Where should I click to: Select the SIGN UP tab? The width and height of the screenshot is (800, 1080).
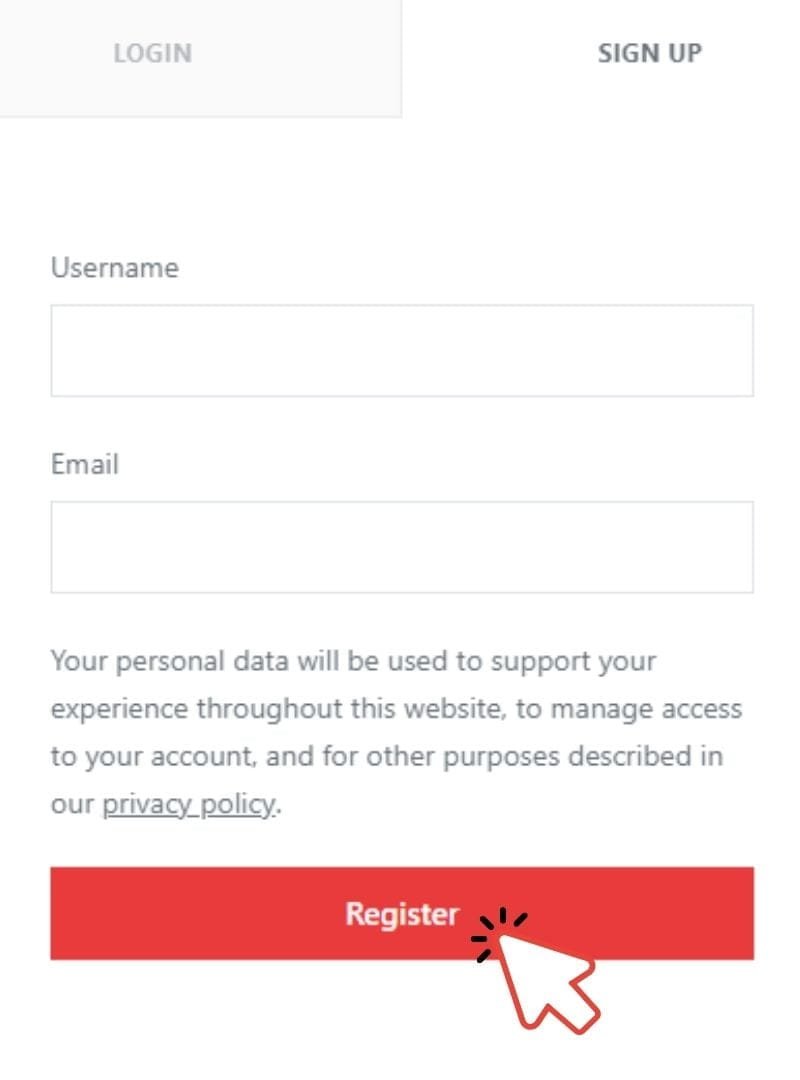649,53
